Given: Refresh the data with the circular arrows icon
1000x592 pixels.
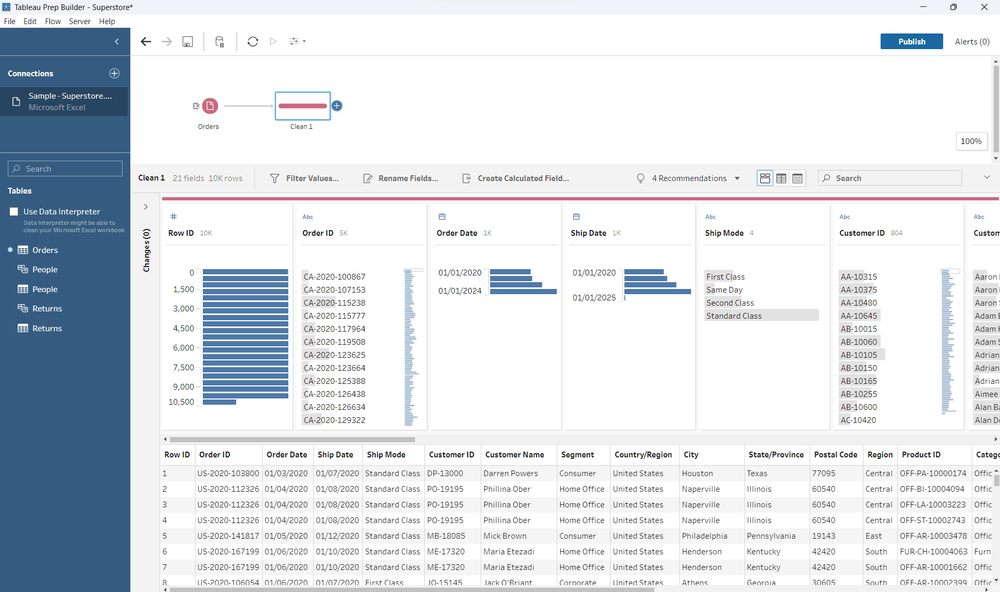Looking at the screenshot, I should 253,41.
